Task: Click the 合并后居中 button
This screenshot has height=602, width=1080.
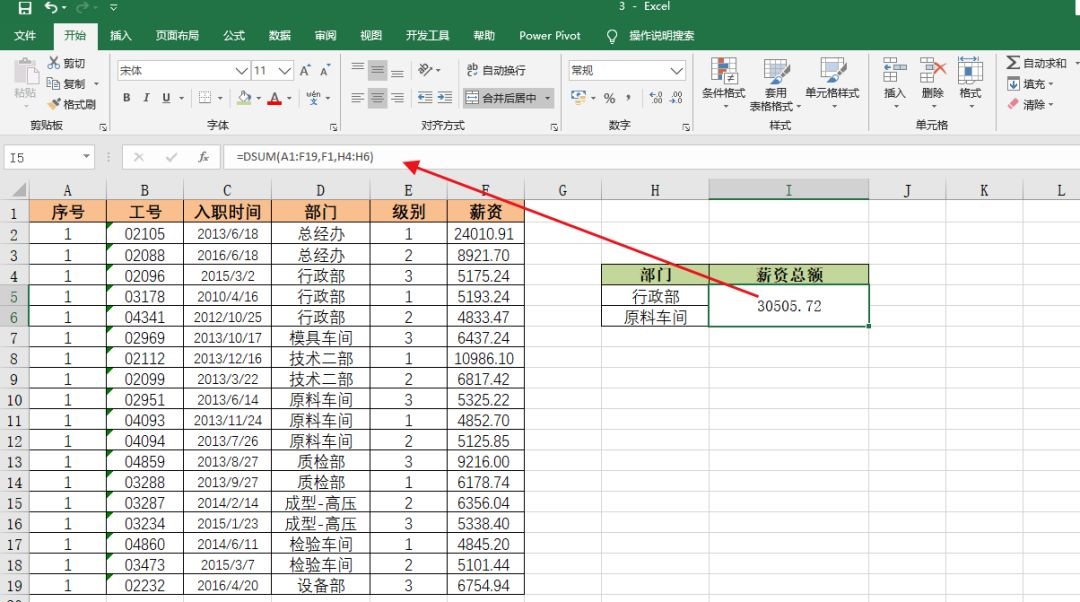Action: [501, 98]
